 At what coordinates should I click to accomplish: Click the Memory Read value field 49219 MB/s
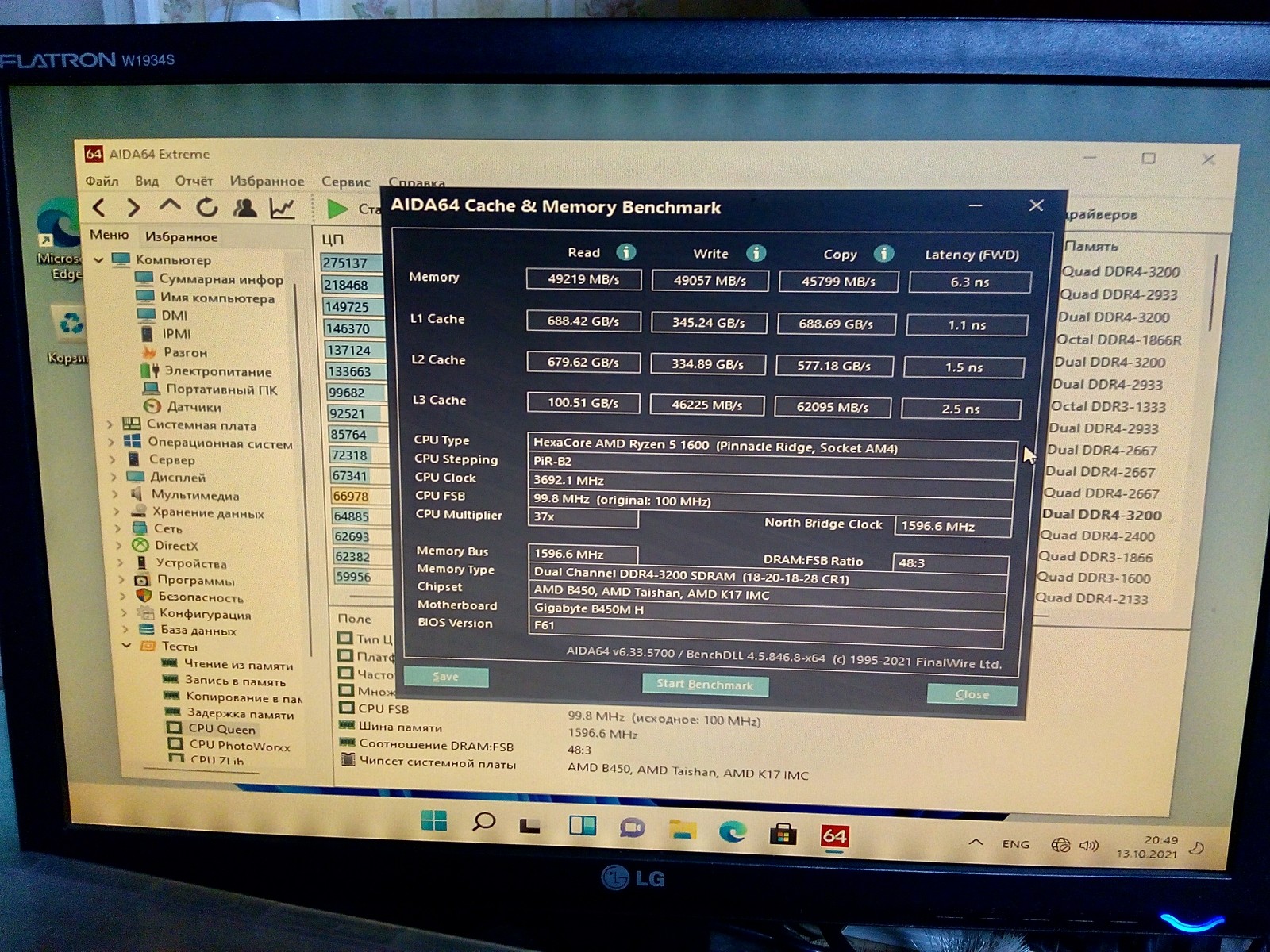point(583,279)
